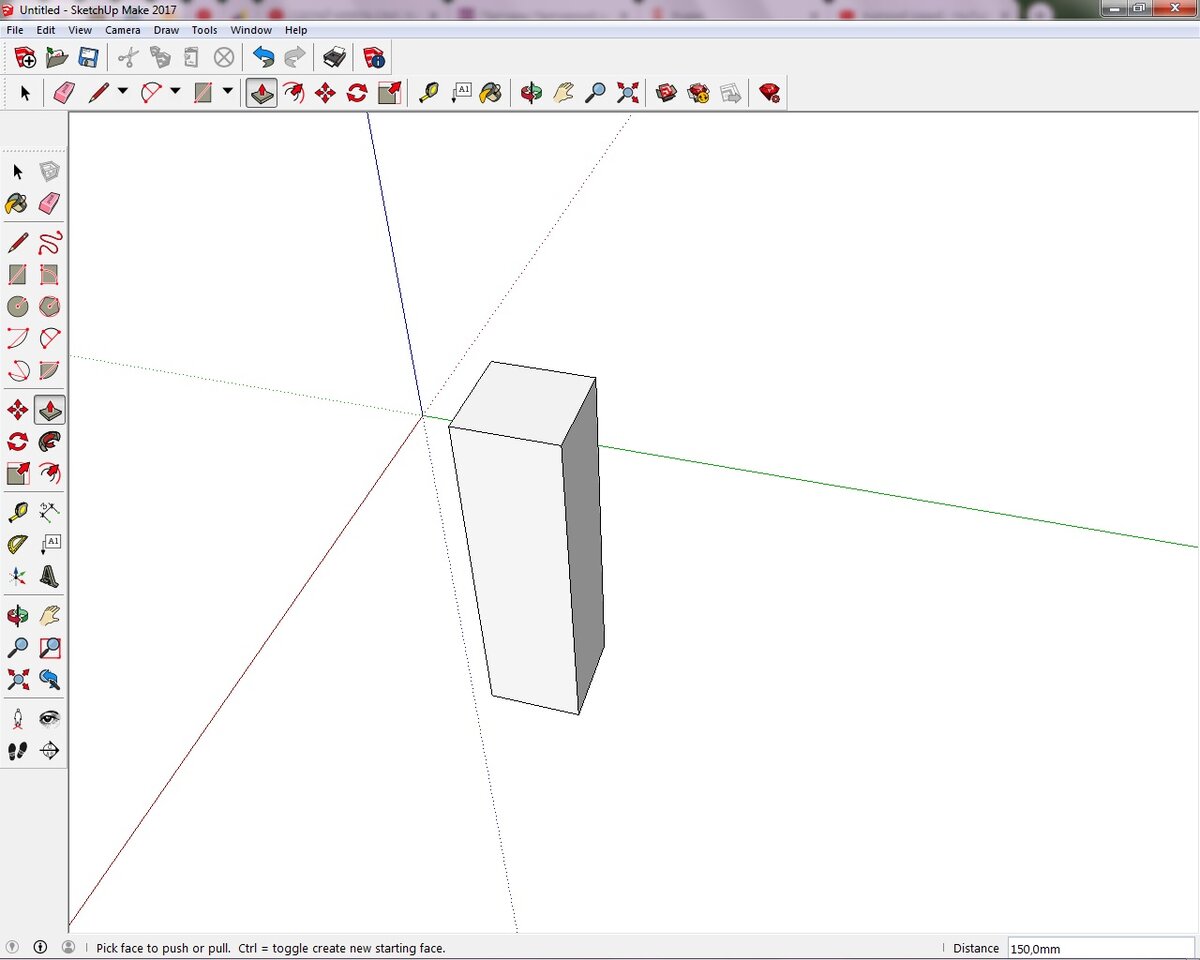
Task: Click the Previous view icon
Action: [x=50, y=679]
